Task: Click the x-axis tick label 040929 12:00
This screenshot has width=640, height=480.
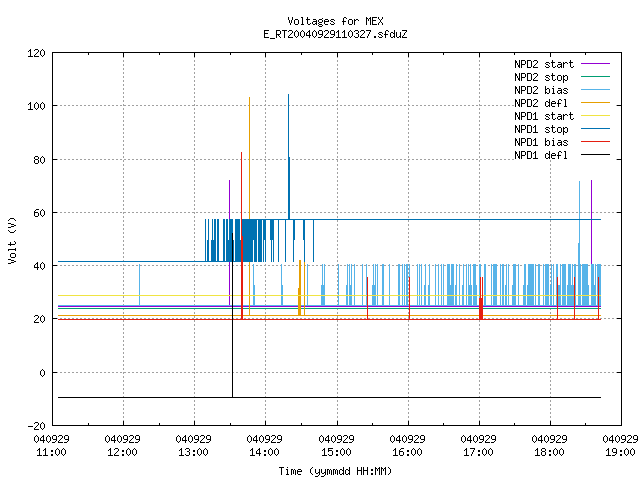Action: pos(122,446)
